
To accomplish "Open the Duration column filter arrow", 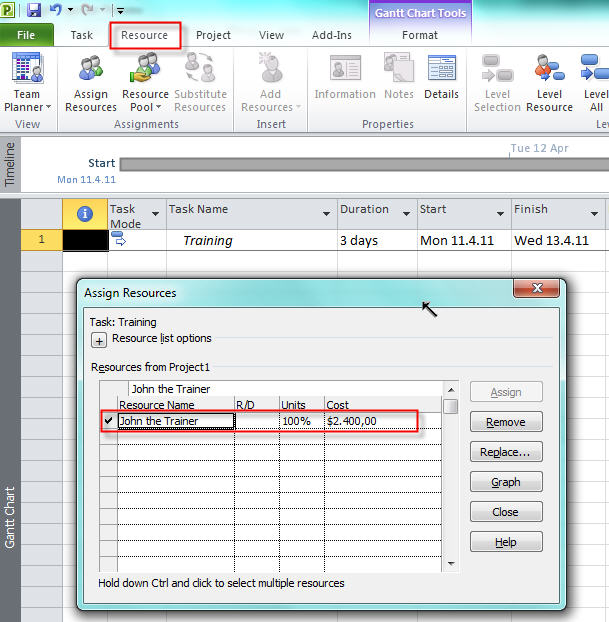I will 407,214.
